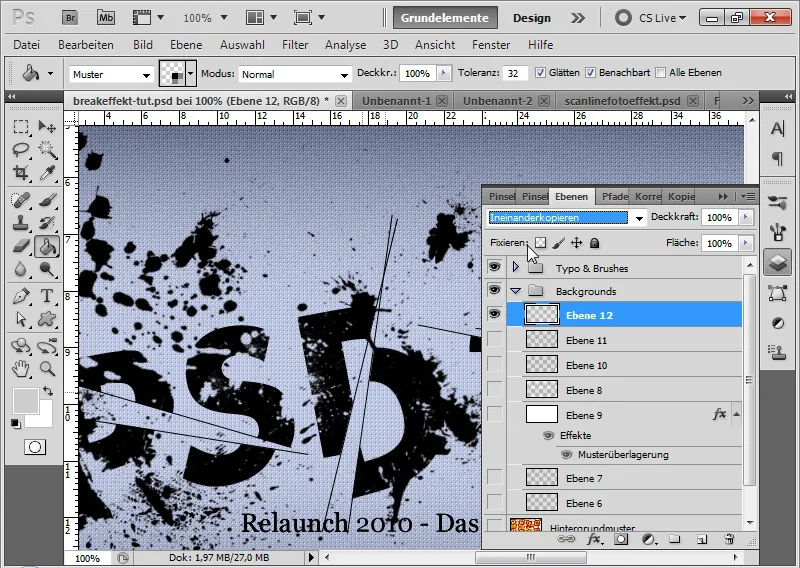This screenshot has width=800, height=568.
Task: Select the Dodge tool
Action: pos(47,269)
